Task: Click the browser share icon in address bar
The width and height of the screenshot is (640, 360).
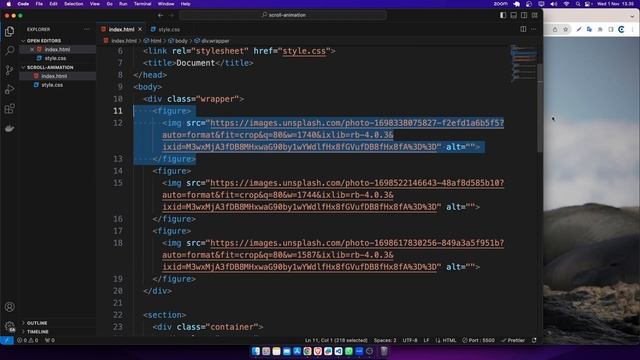Action: pyautogui.click(x=555, y=29)
